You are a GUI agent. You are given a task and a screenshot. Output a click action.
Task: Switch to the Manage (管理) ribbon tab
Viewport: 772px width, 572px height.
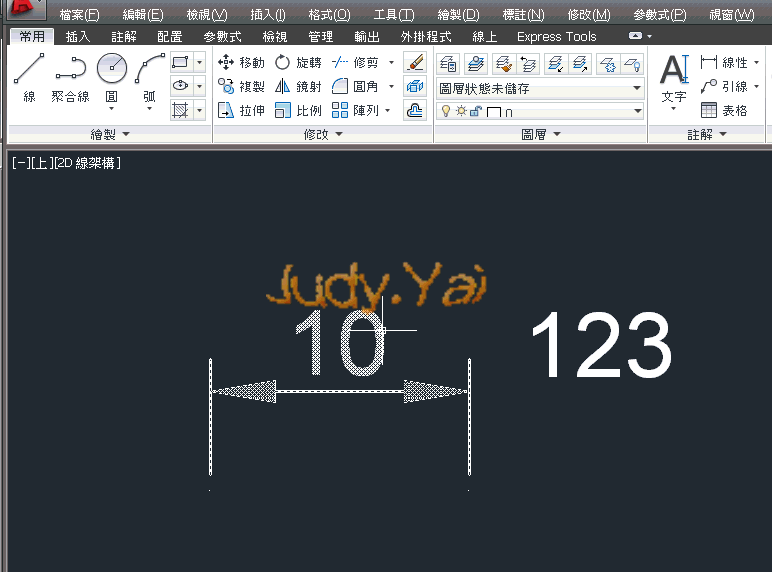coord(321,36)
